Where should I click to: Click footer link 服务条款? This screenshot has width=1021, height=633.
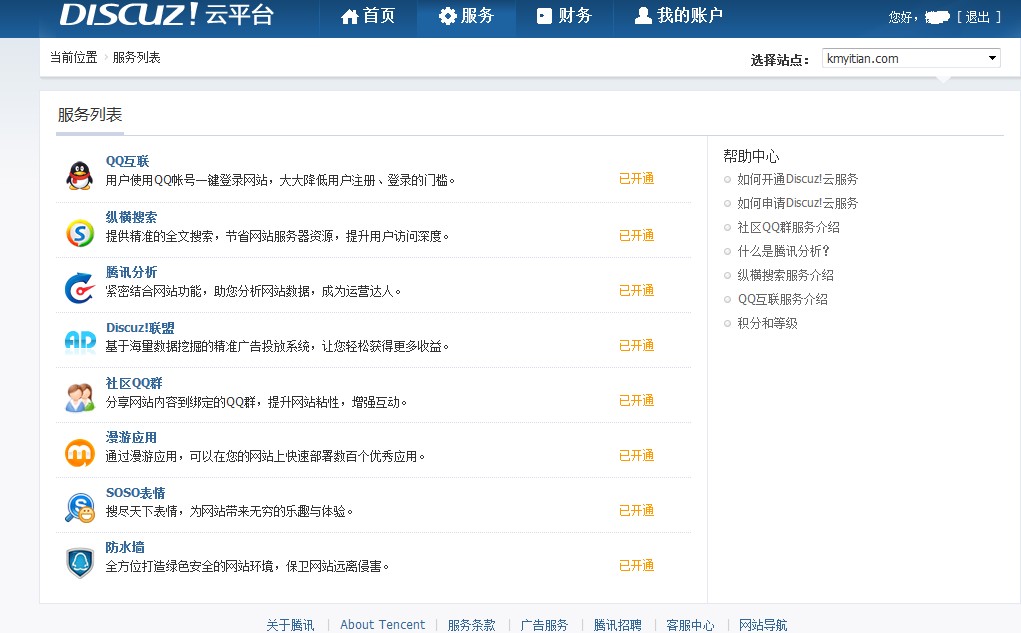pyautogui.click(x=471, y=625)
